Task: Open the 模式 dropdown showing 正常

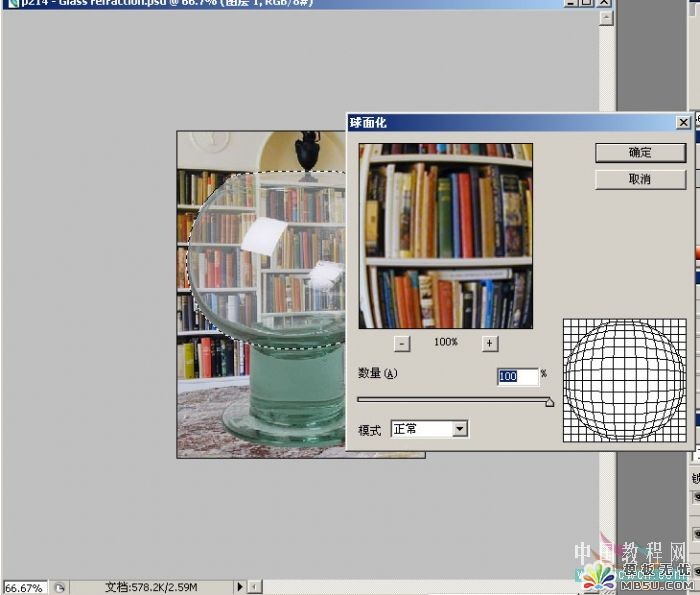Action: (x=429, y=429)
